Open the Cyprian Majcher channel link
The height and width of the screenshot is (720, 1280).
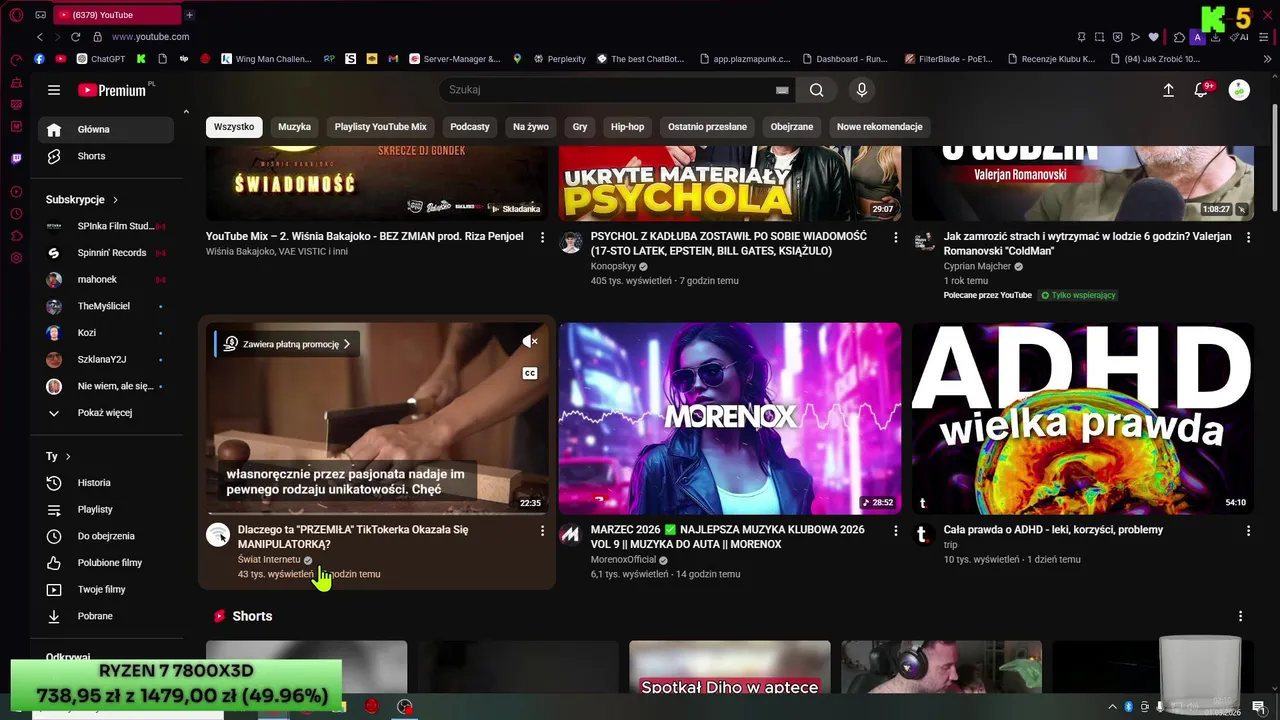click(x=977, y=267)
